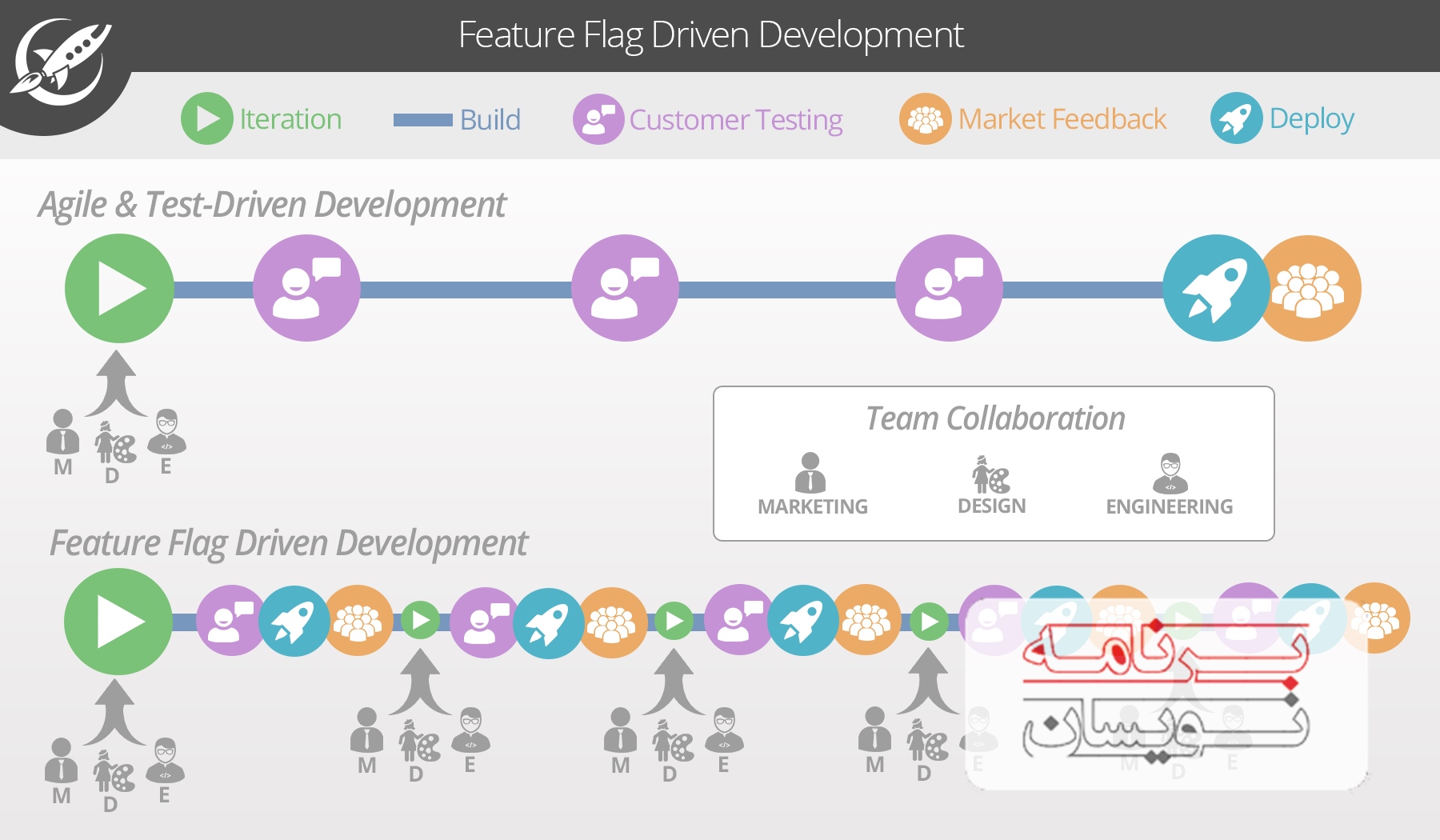The height and width of the screenshot is (840, 1440).
Task: Click the Build label in the legend
Action: (489, 119)
